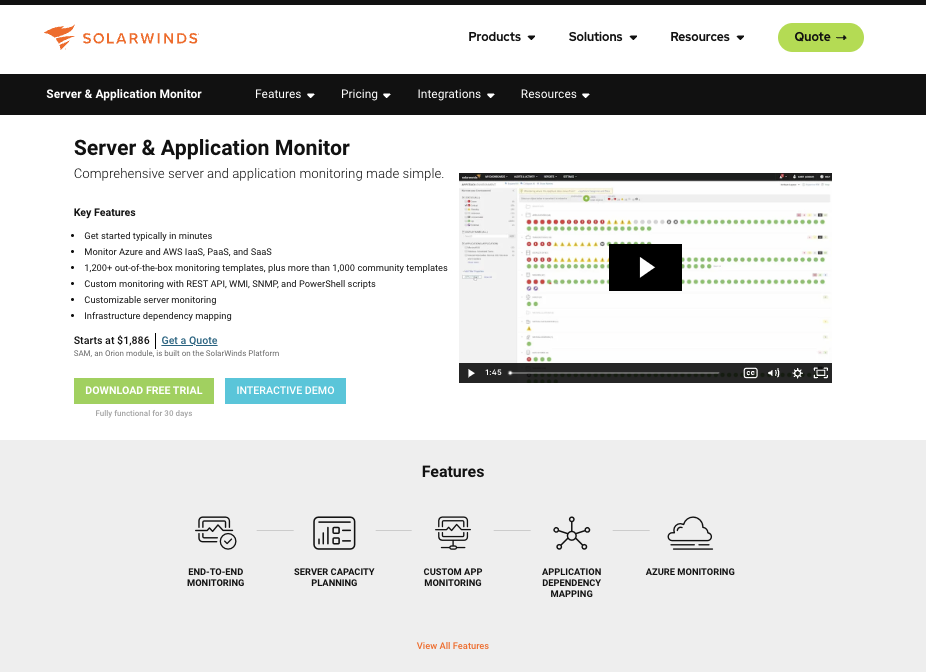The image size is (926, 672).
Task: Click the Custom App Monitoring icon
Action: click(x=453, y=533)
